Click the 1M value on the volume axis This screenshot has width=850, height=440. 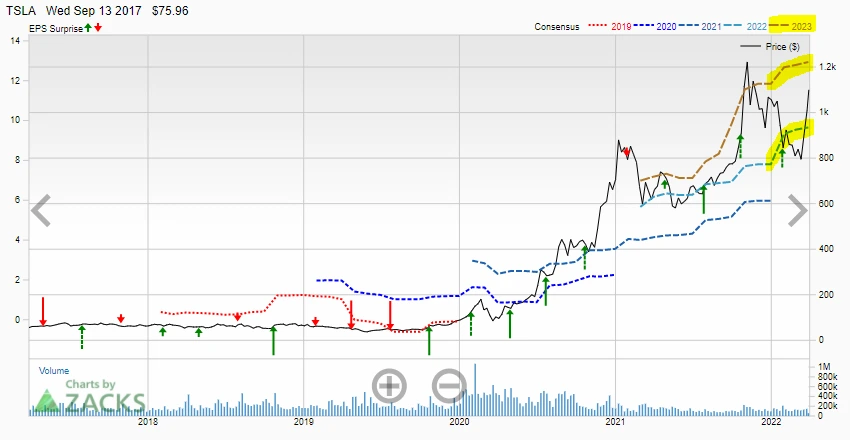click(x=824, y=366)
